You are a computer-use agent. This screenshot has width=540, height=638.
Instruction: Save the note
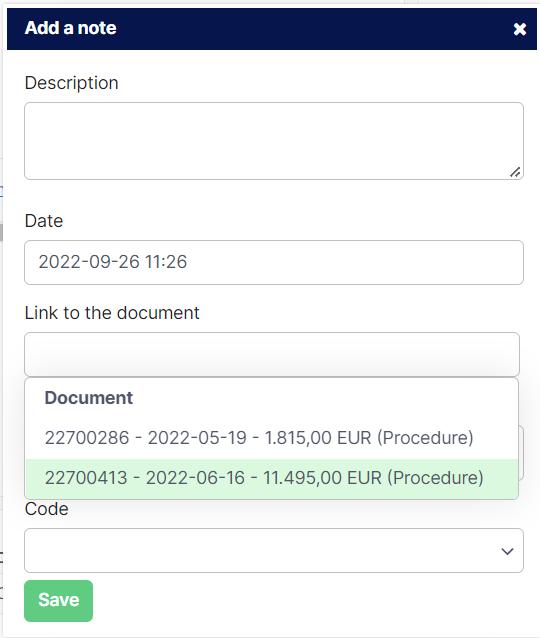pyautogui.click(x=59, y=601)
